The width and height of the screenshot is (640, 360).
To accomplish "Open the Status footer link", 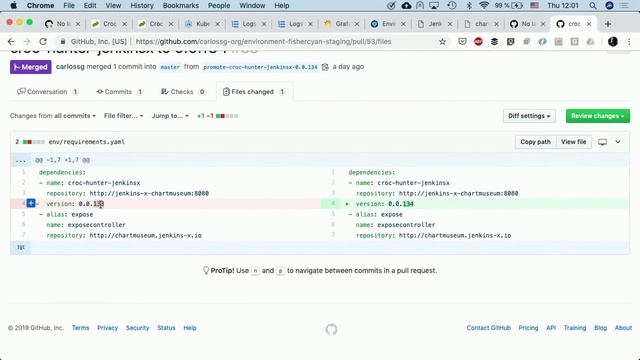I will pyautogui.click(x=166, y=328).
